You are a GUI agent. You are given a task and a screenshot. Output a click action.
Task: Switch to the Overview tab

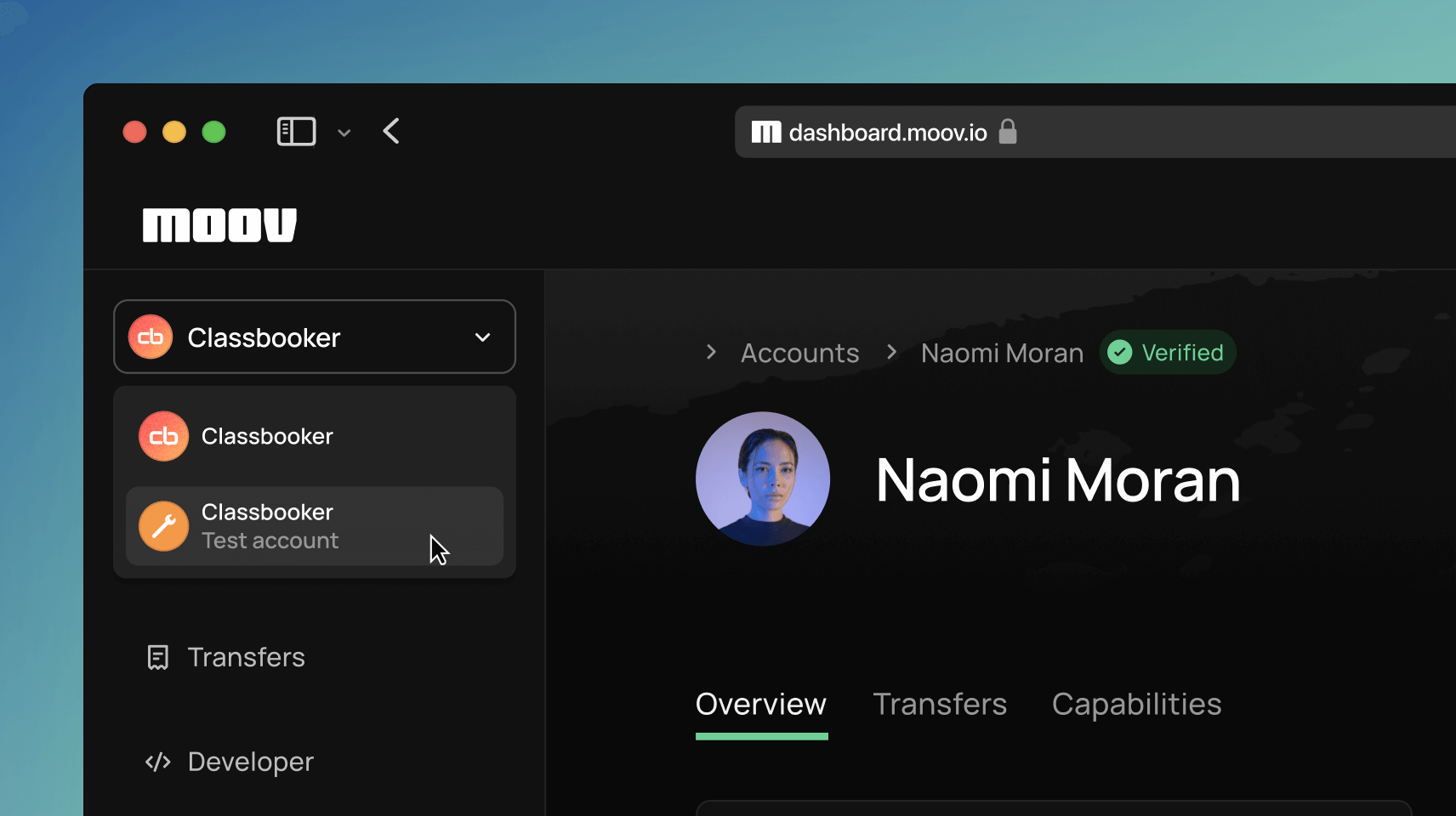[x=761, y=705]
